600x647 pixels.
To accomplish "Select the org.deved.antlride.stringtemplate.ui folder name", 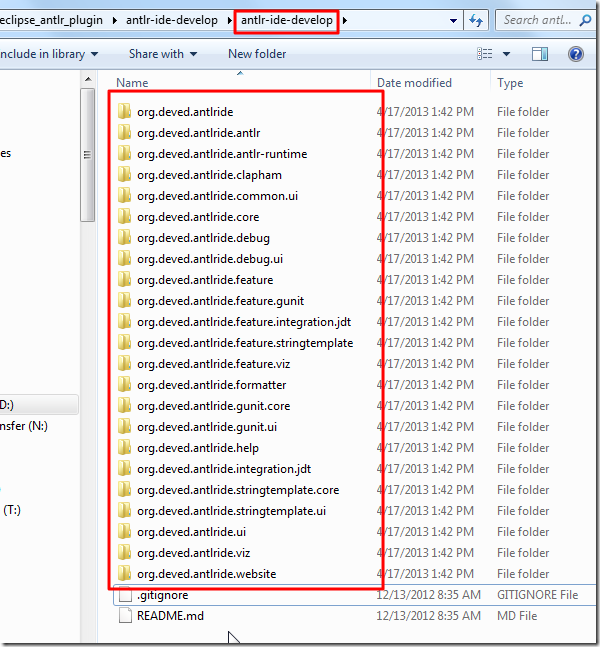I will click(231, 511).
